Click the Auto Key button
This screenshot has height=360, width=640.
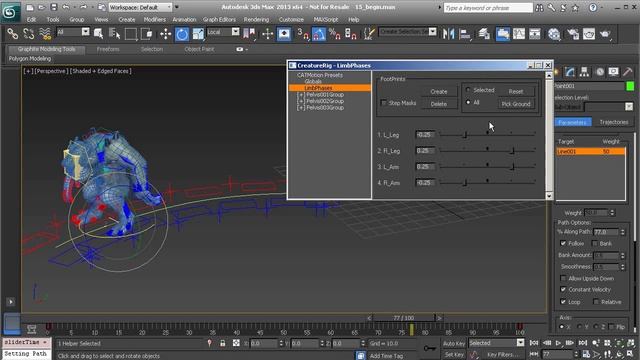[453, 343]
